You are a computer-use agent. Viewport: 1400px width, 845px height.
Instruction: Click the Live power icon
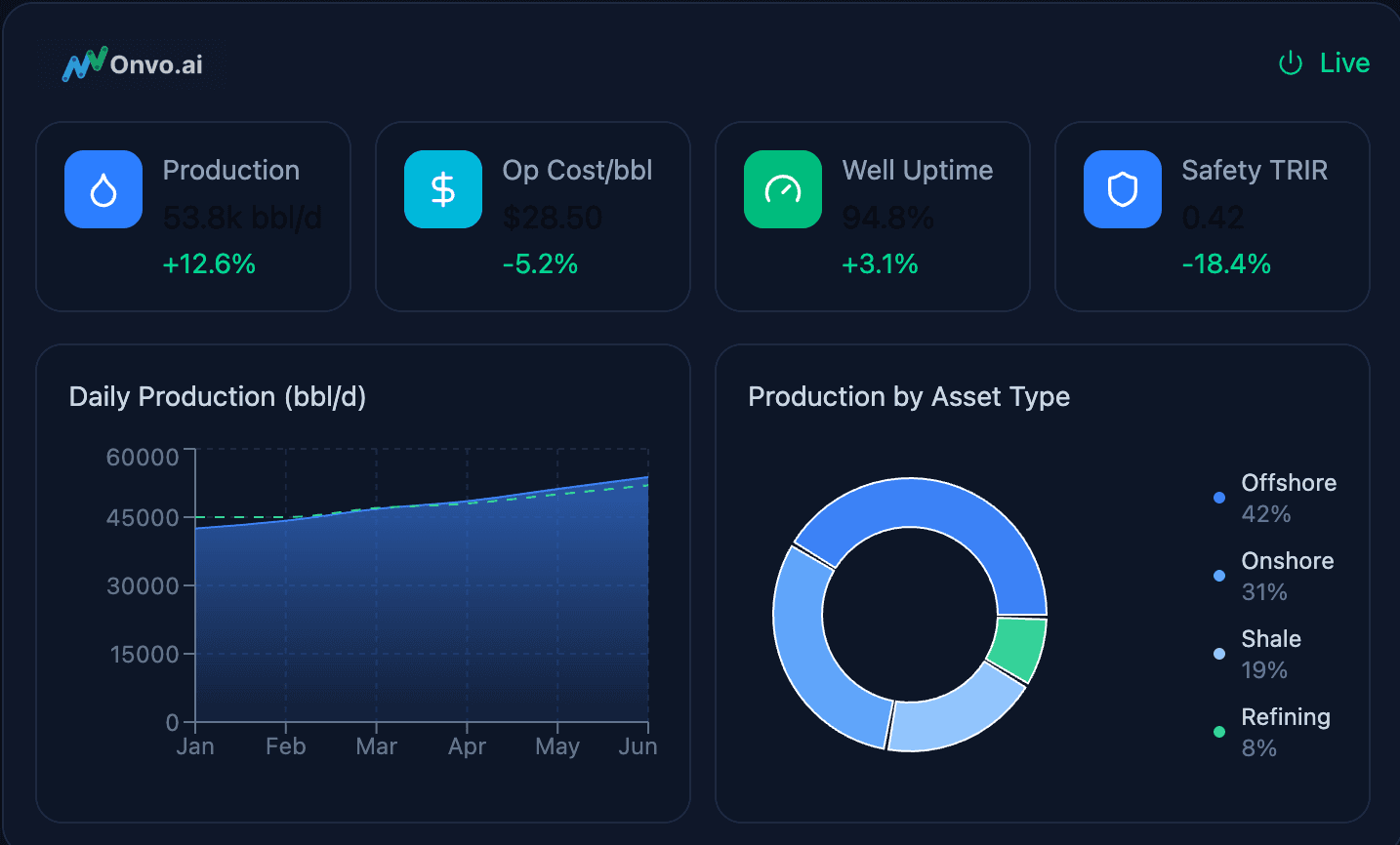1291,63
